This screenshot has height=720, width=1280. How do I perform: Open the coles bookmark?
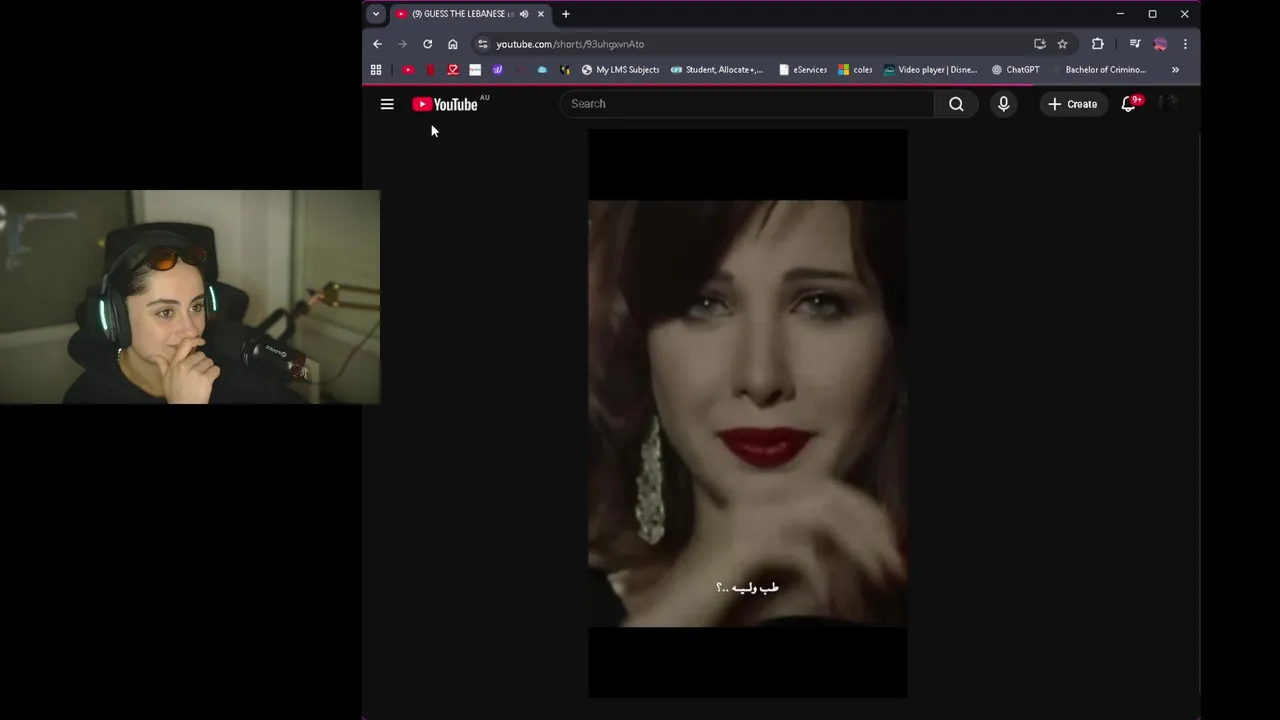pos(855,70)
